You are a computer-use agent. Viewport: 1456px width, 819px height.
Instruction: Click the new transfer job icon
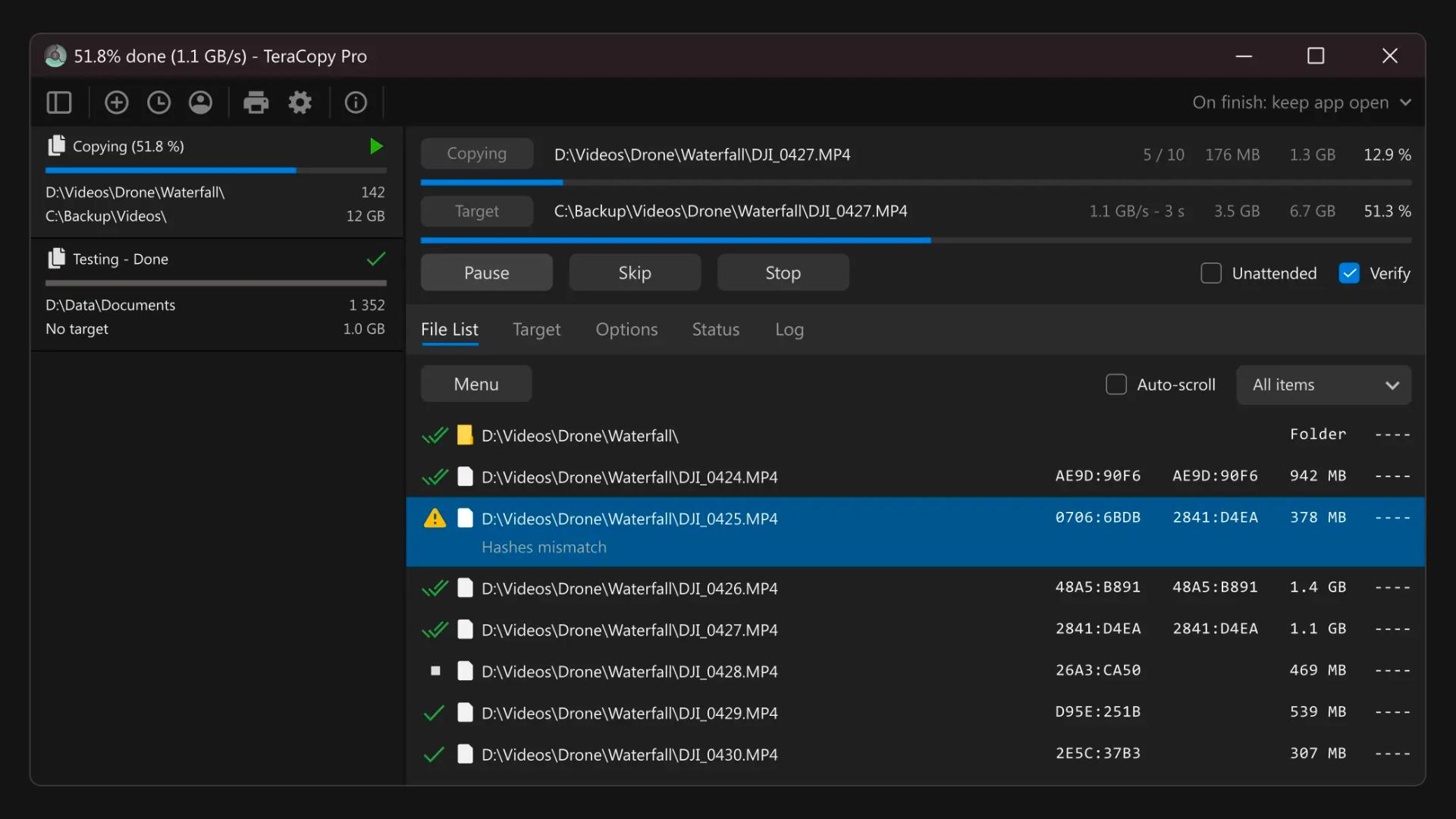(x=116, y=101)
